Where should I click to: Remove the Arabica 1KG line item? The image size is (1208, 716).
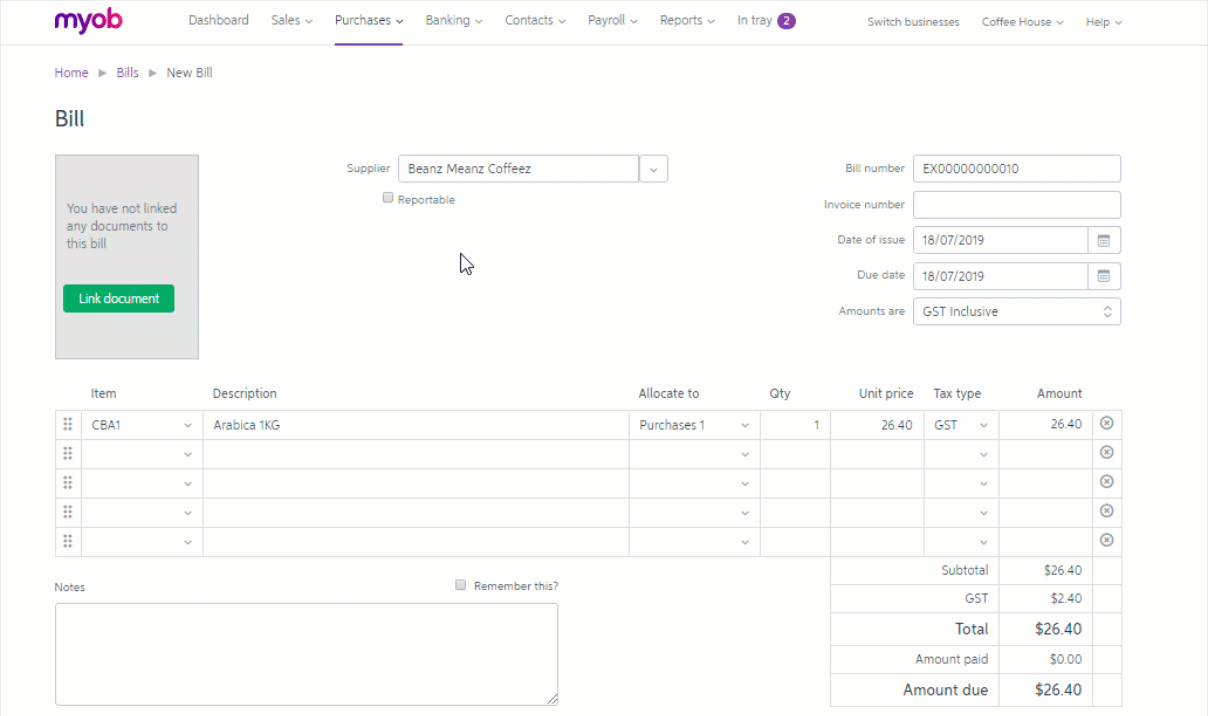point(1106,424)
